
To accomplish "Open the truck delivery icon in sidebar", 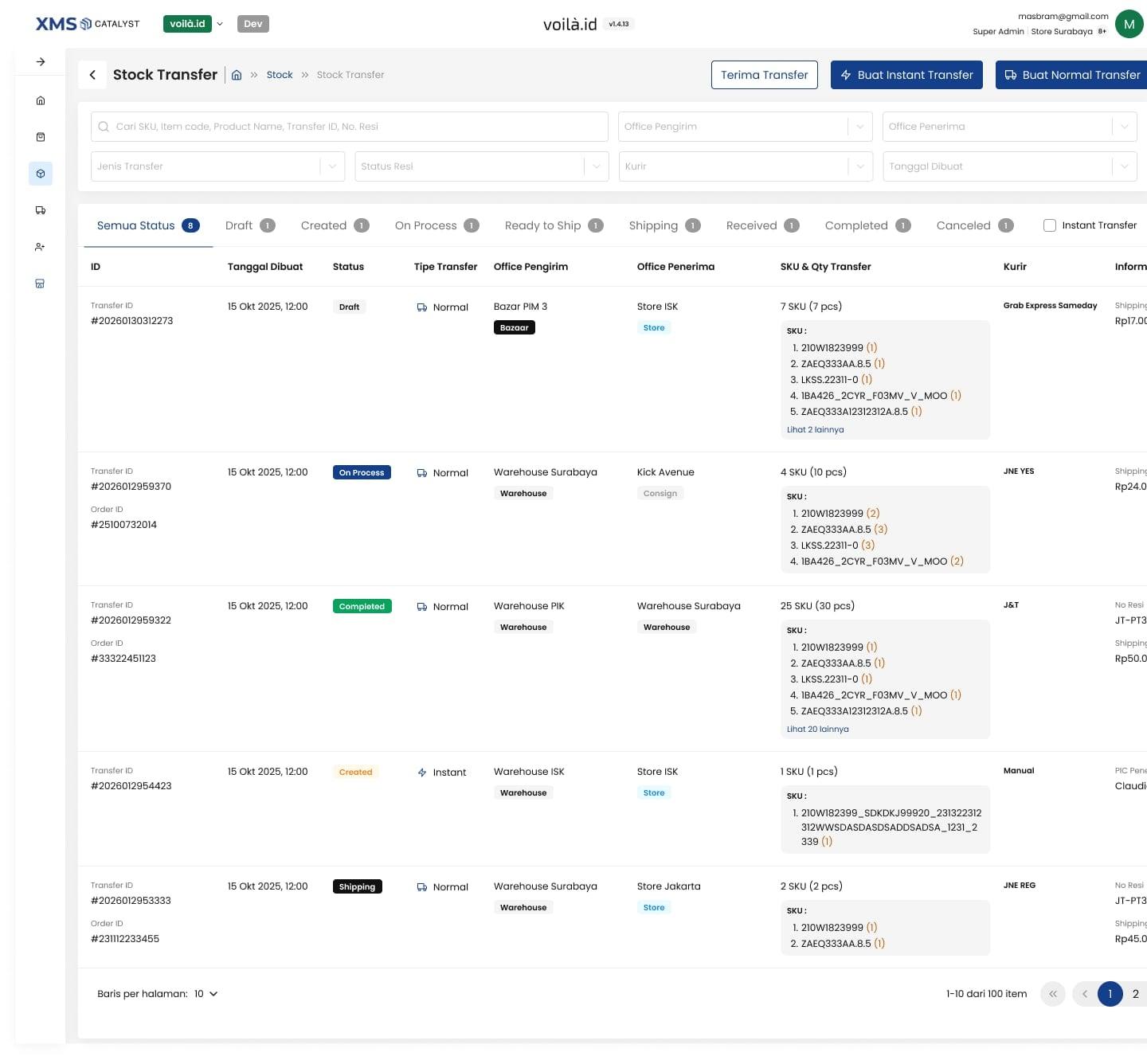I will click(x=41, y=210).
